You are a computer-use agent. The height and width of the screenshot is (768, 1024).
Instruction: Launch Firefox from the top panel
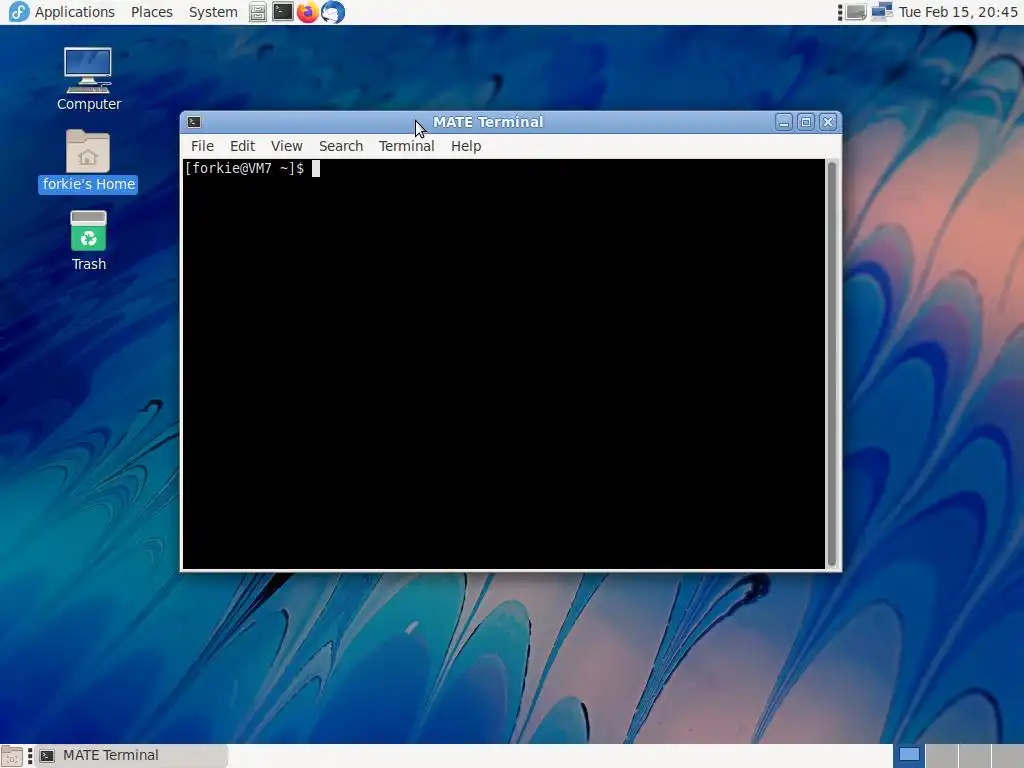(x=307, y=12)
